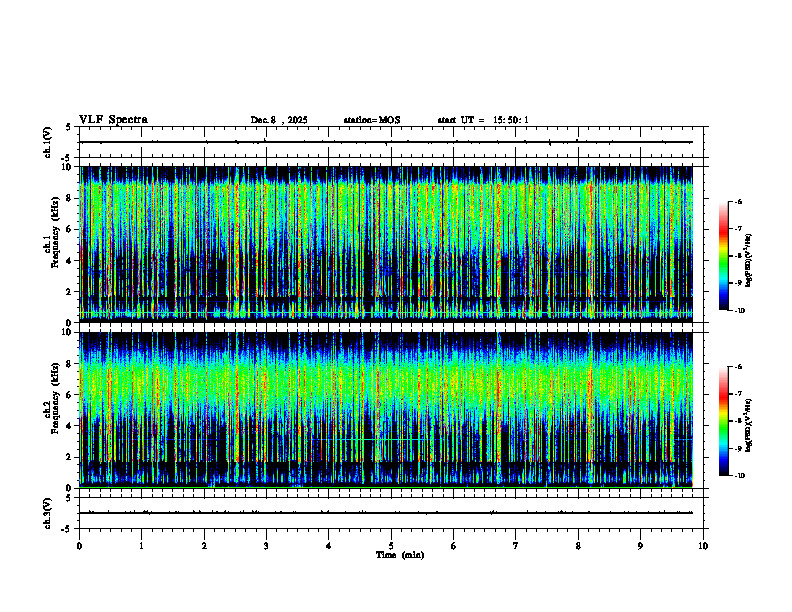Click the time axis tick label "2"

[x=204, y=546]
